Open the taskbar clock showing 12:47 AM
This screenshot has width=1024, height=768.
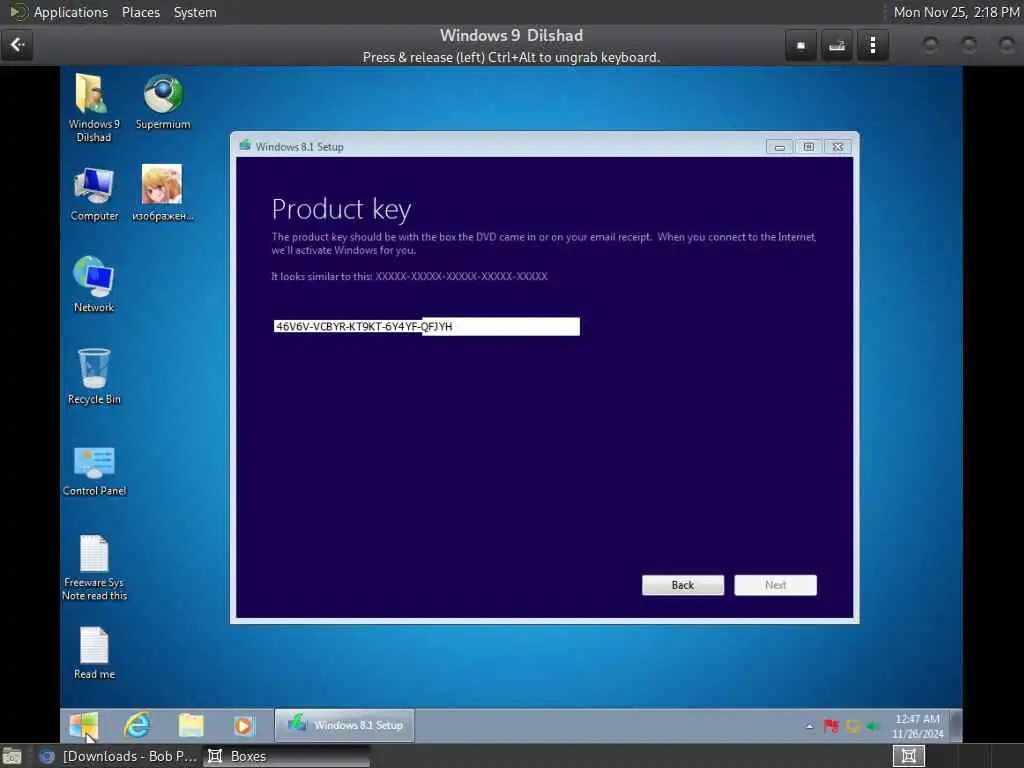[x=918, y=726]
